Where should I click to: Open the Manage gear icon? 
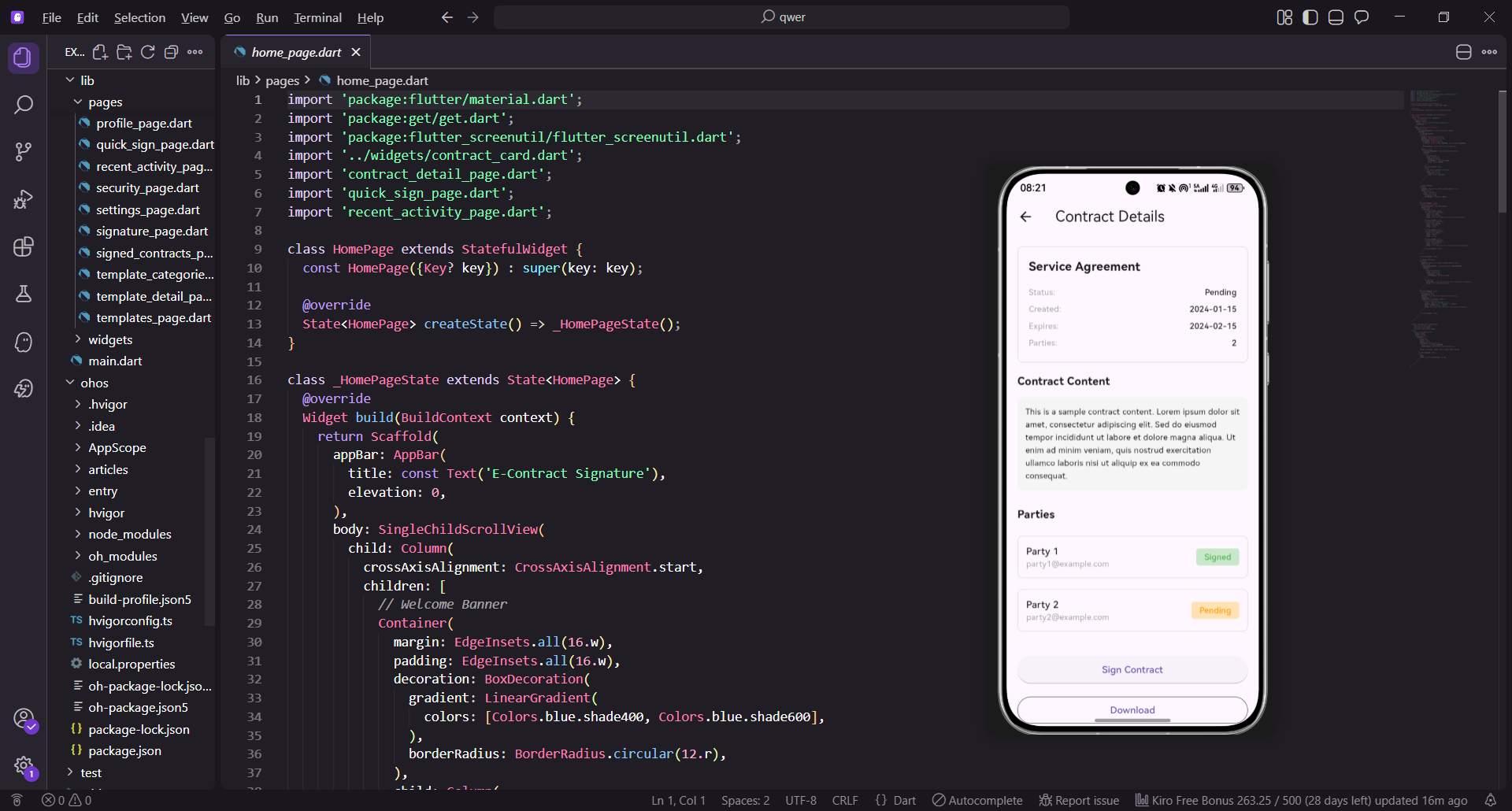24,765
